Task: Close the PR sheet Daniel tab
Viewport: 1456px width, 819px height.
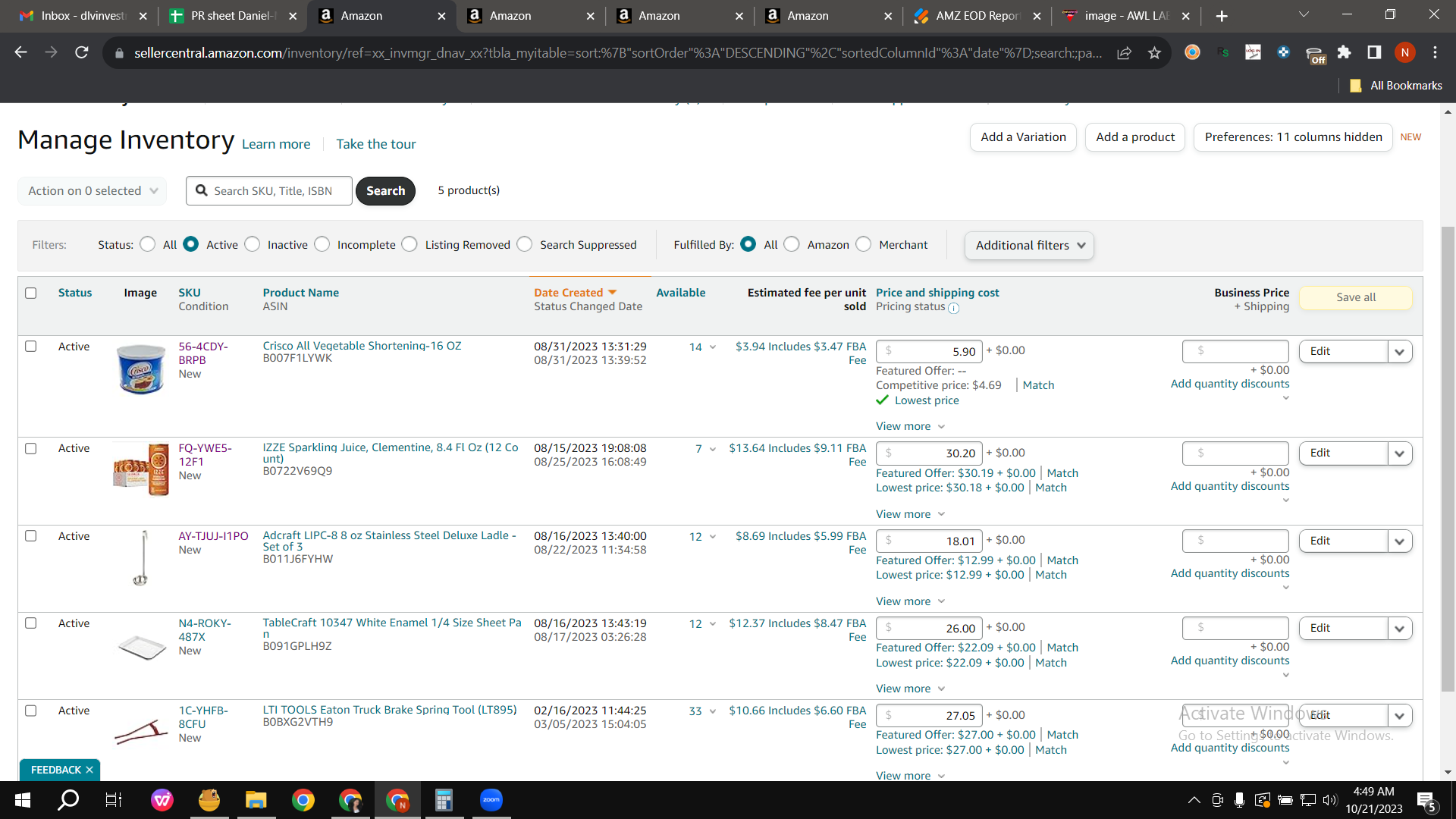Action: pyautogui.click(x=293, y=16)
